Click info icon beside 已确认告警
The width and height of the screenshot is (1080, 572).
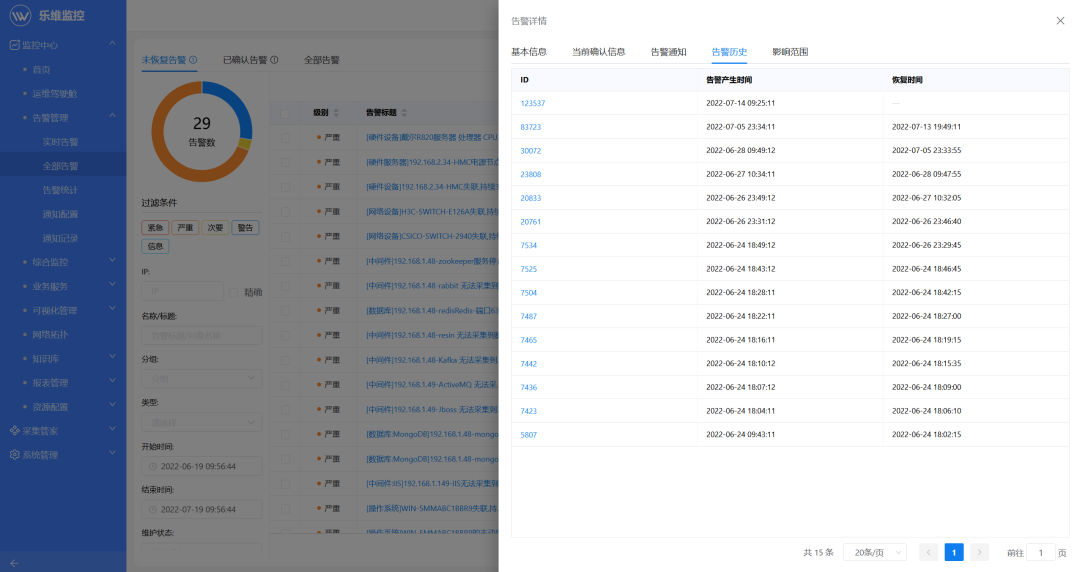click(274, 60)
